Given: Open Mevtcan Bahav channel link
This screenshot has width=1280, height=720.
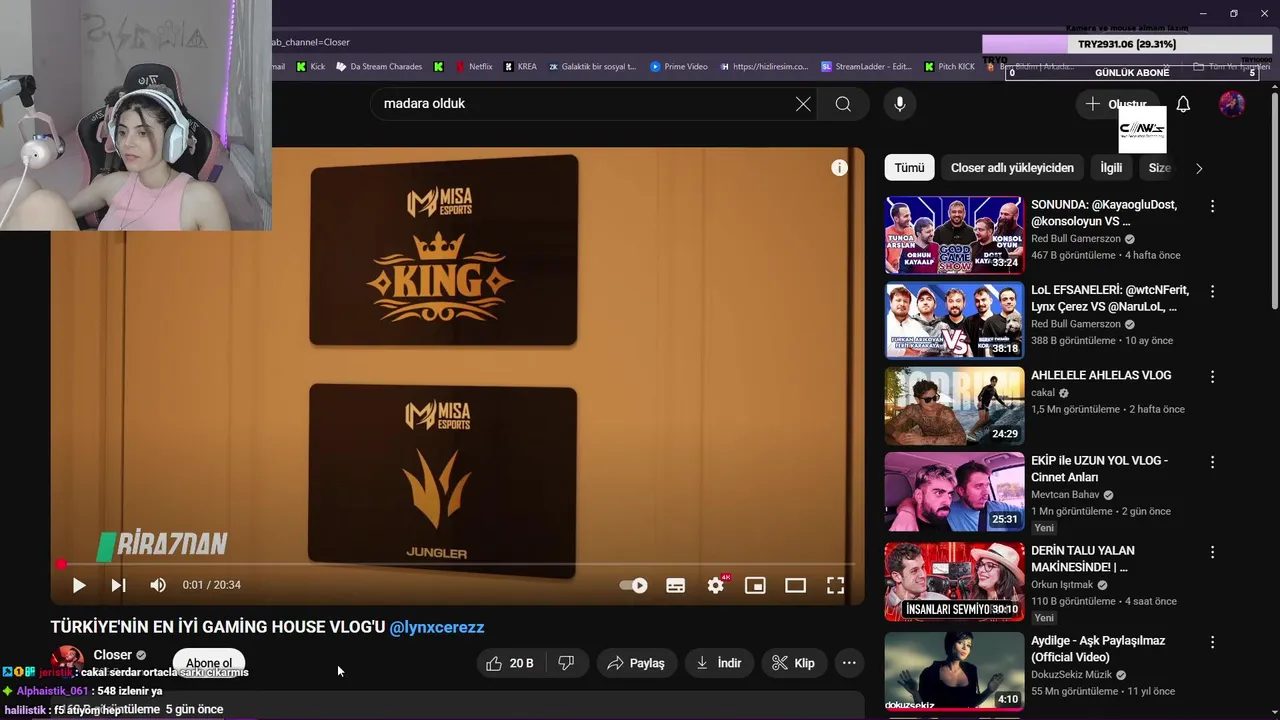Looking at the screenshot, I should [1065, 495].
